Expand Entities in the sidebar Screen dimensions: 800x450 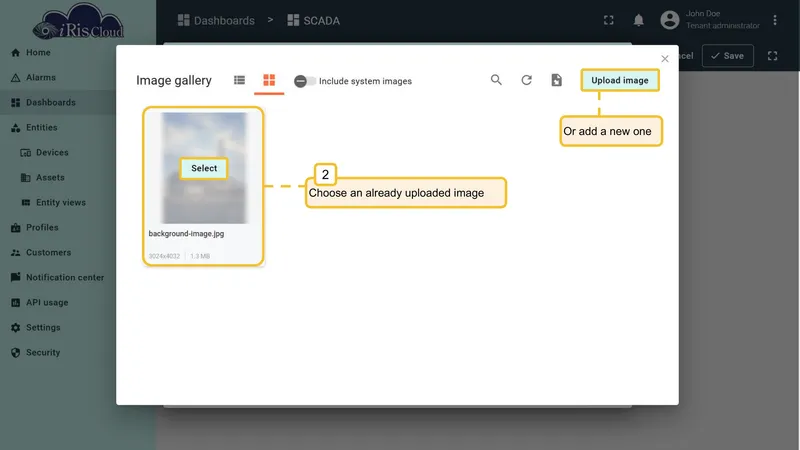(x=58, y=128)
